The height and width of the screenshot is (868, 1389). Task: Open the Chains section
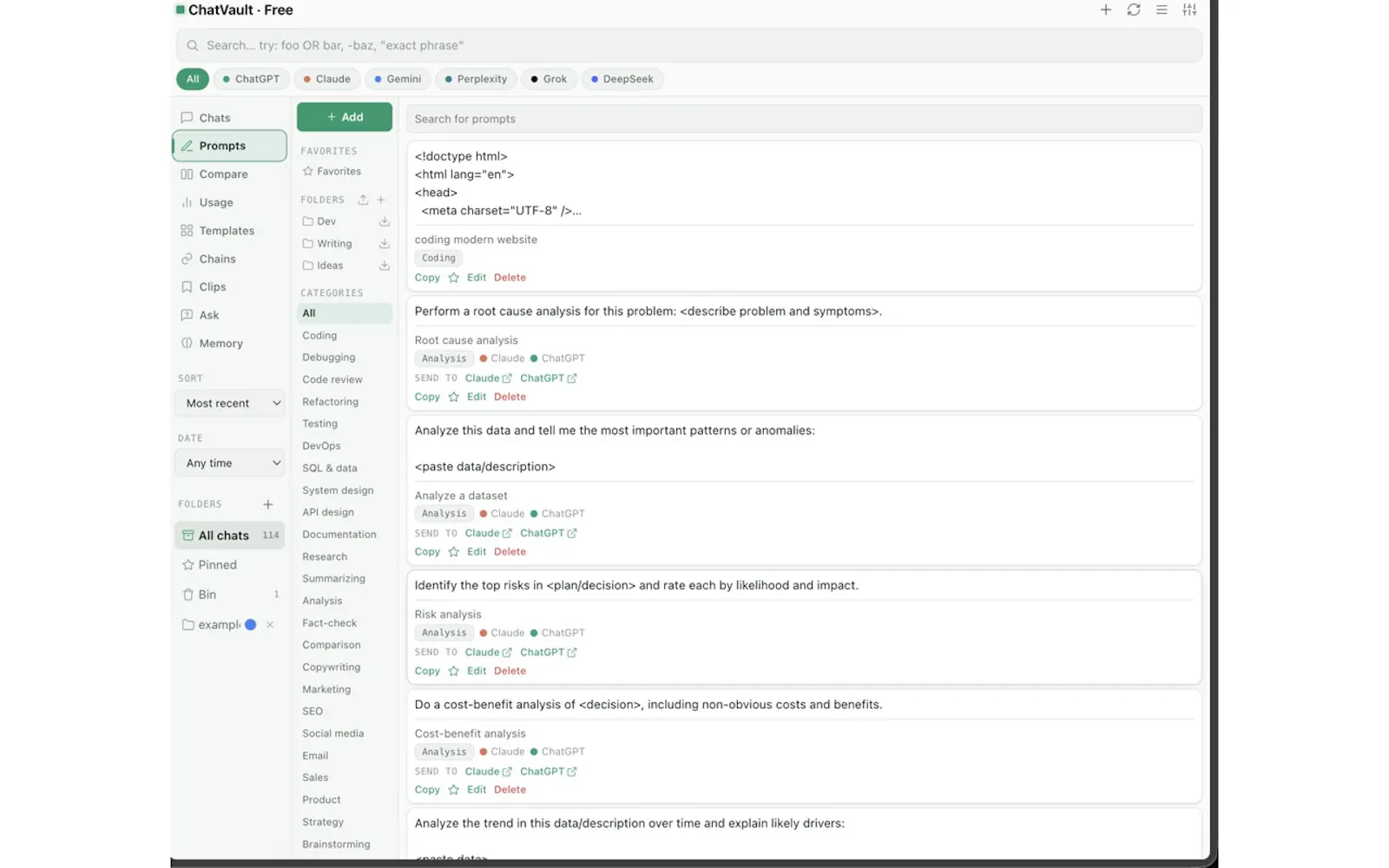point(230,259)
